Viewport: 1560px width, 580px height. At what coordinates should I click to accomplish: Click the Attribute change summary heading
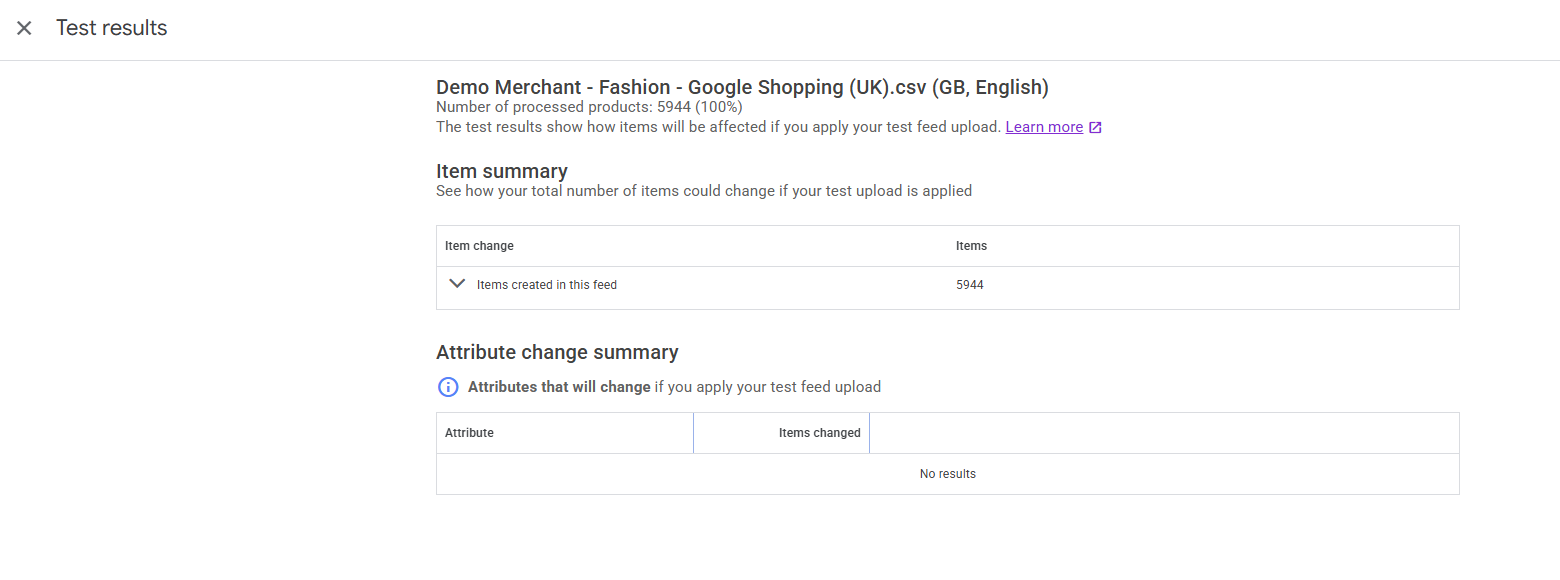click(x=557, y=352)
